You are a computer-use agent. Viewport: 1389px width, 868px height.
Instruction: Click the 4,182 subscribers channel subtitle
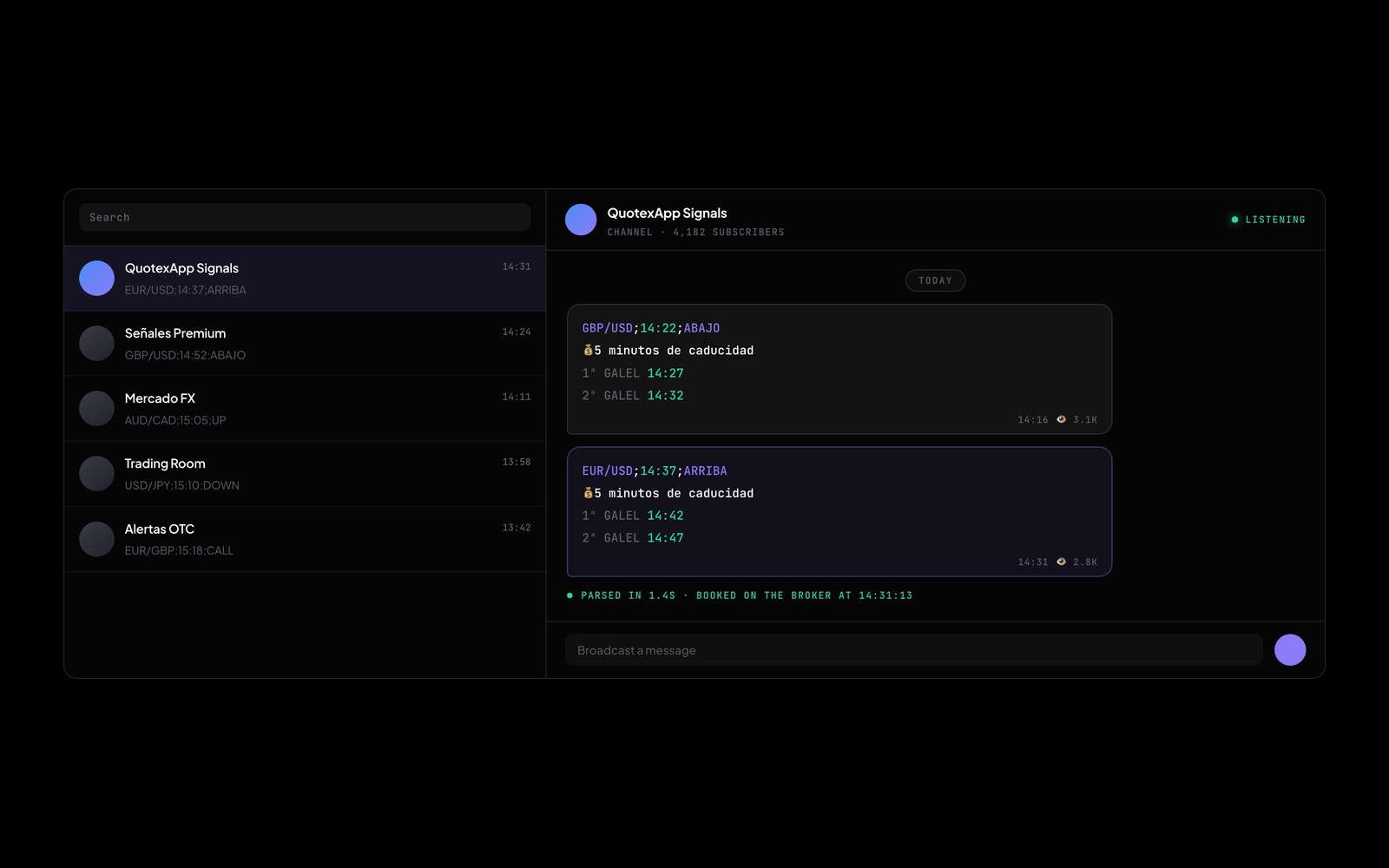(696, 233)
